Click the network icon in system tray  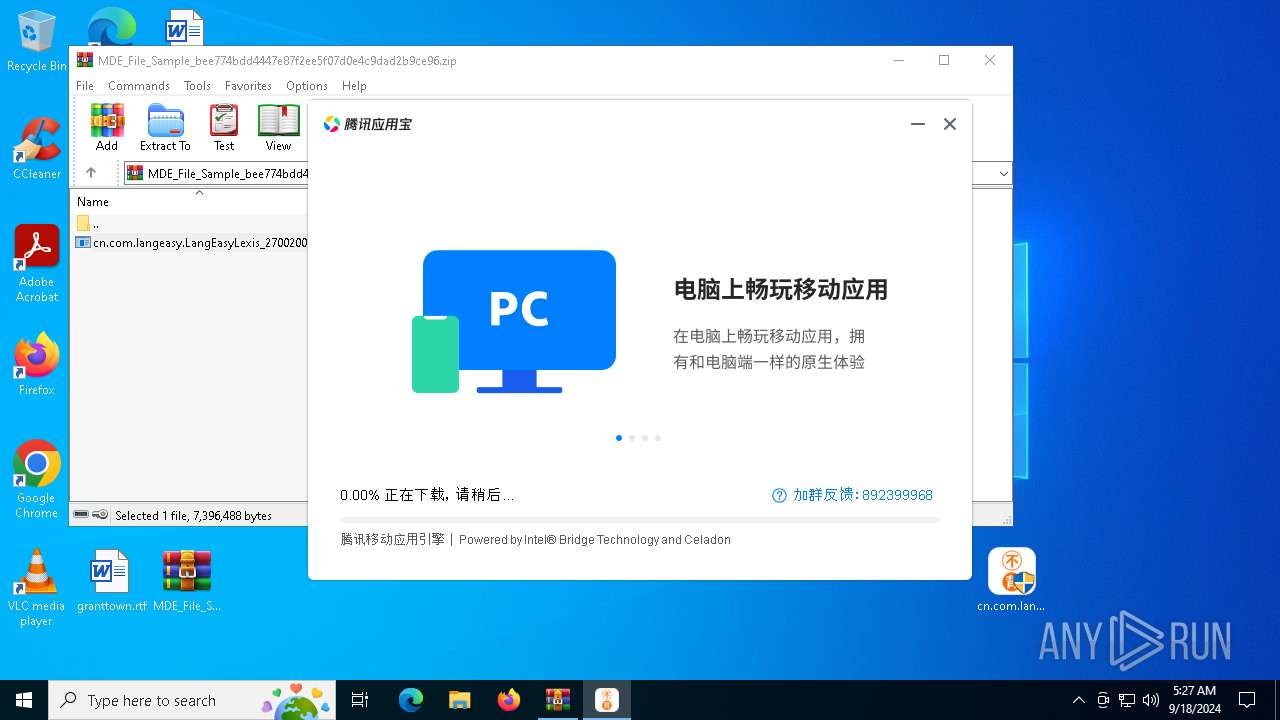click(1127, 700)
